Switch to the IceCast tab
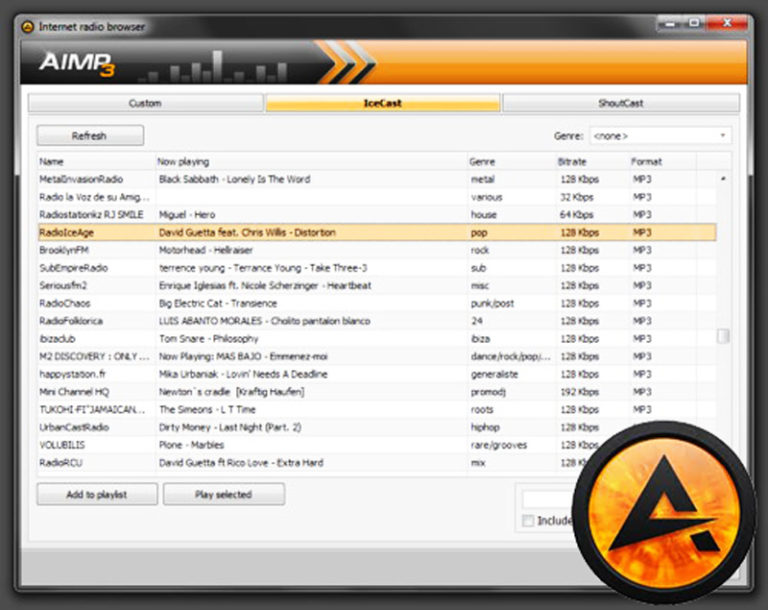 (x=383, y=103)
